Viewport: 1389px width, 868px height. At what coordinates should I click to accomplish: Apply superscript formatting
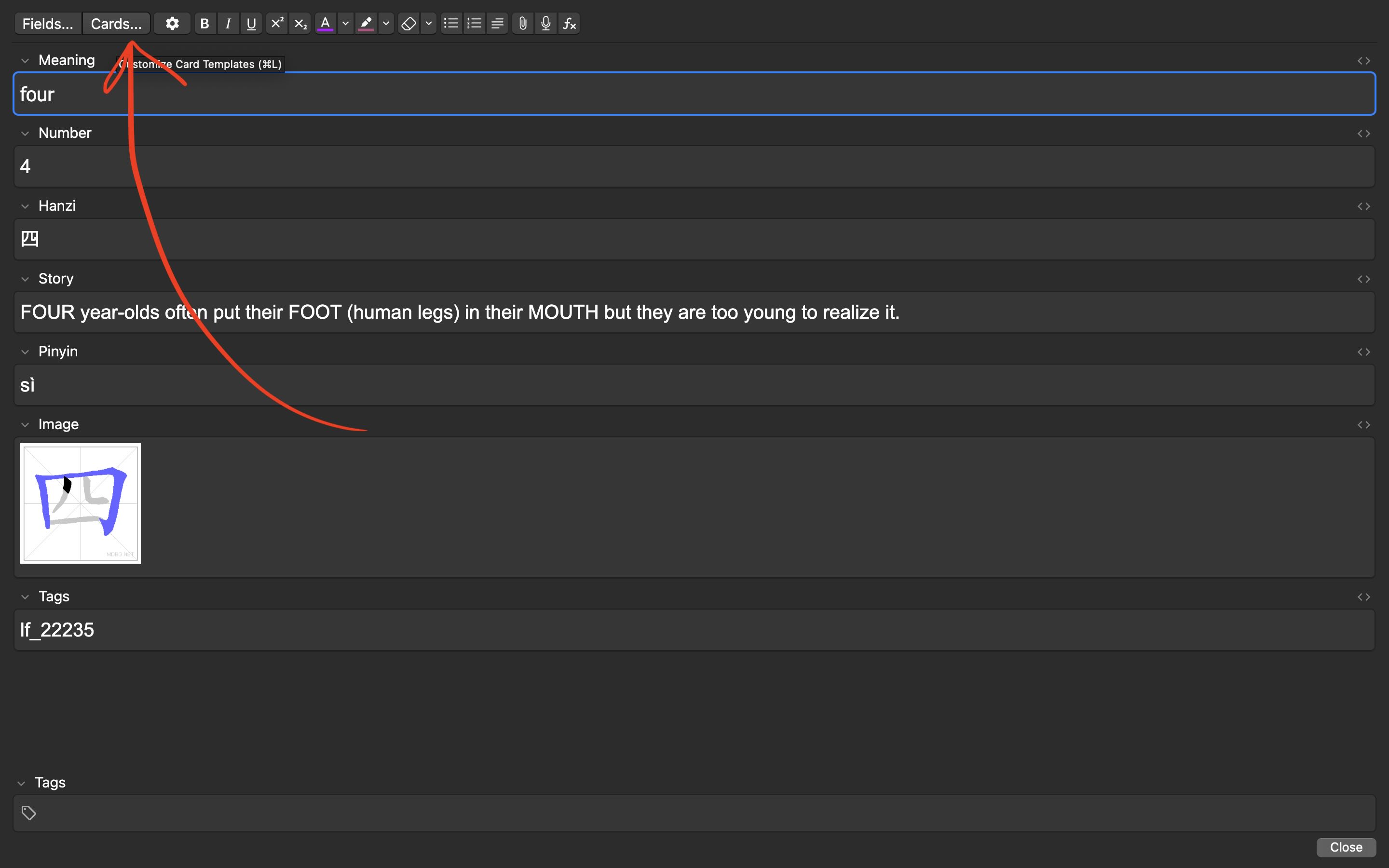point(277,23)
